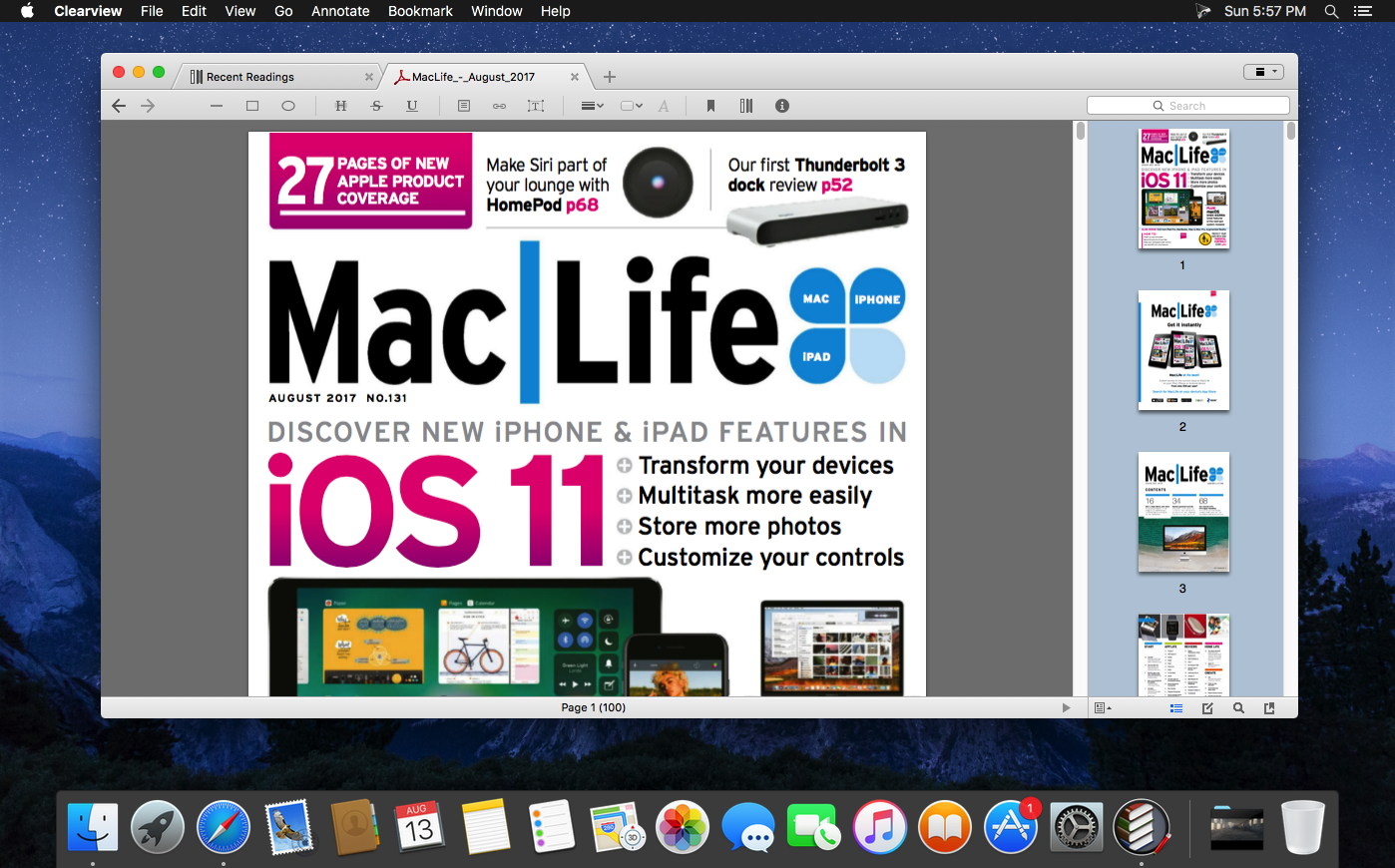Apply strikethrough text annotation
Screen dimensions: 1395x868
(x=376, y=106)
